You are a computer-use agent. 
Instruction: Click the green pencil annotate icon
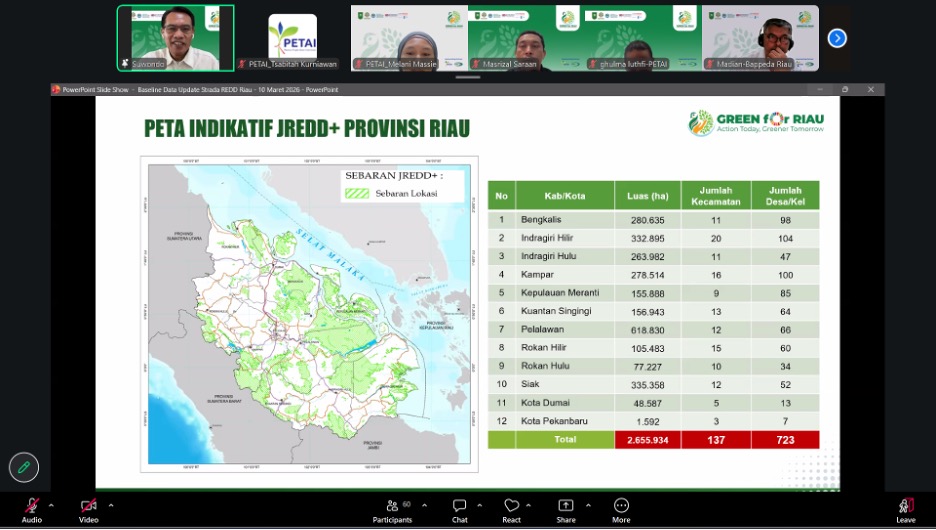23,467
